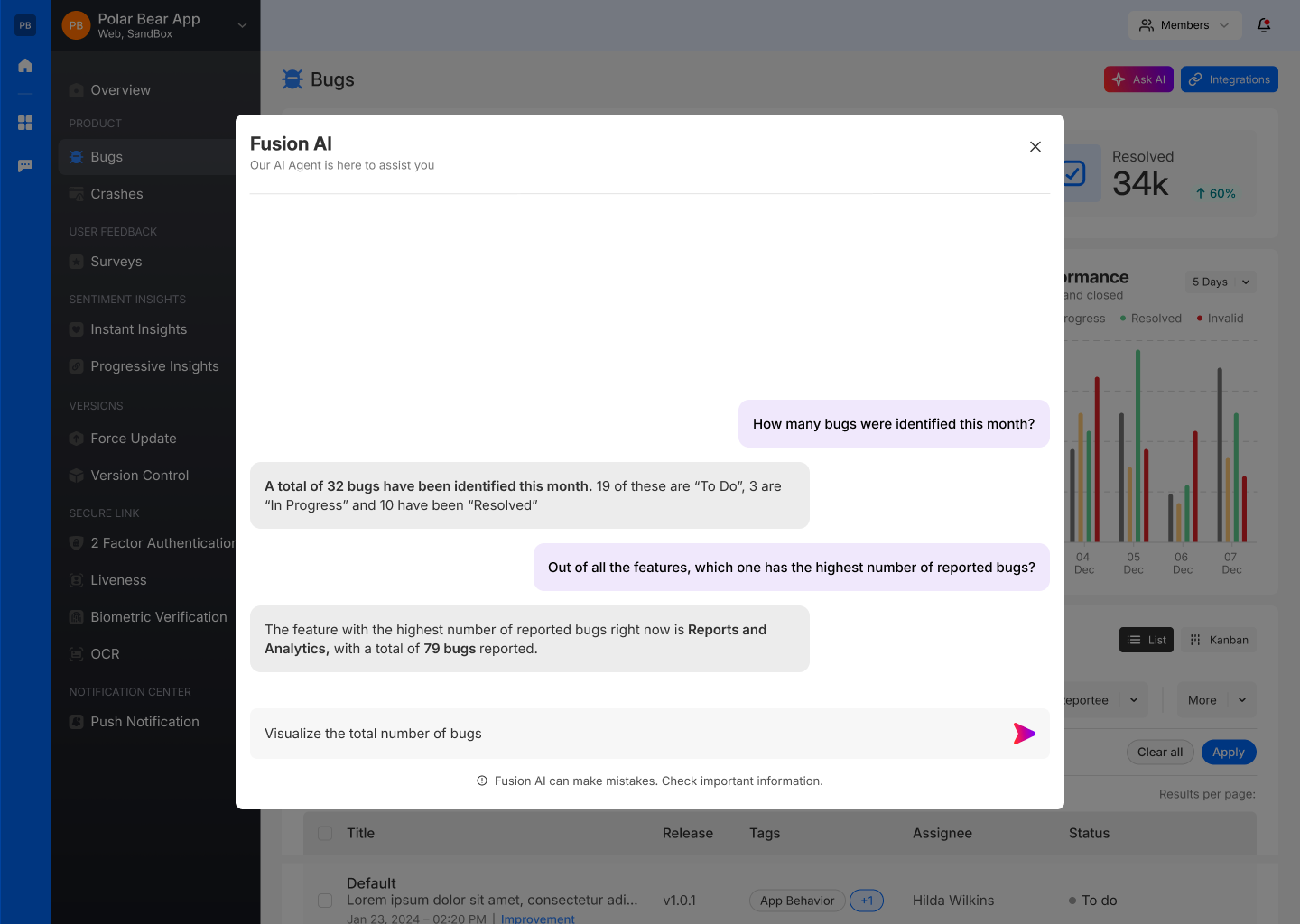Click the send arrow icon in chat
This screenshot has width=1300, height=924.
coord(1024,734)
